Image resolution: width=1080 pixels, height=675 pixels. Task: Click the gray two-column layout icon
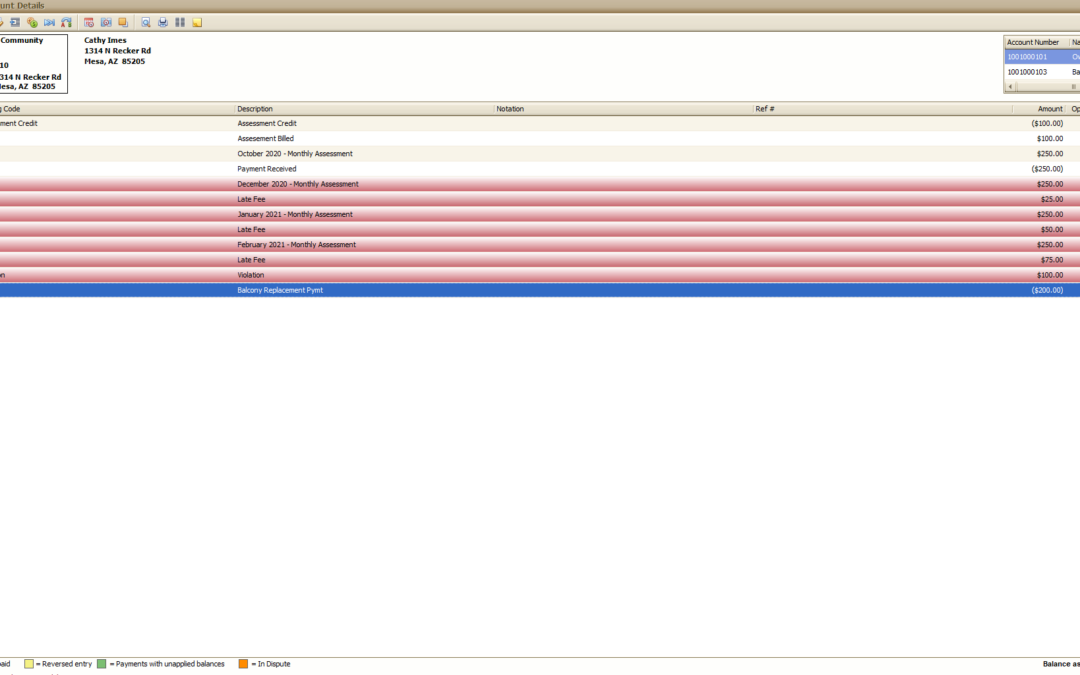click(x=180, y=22)
